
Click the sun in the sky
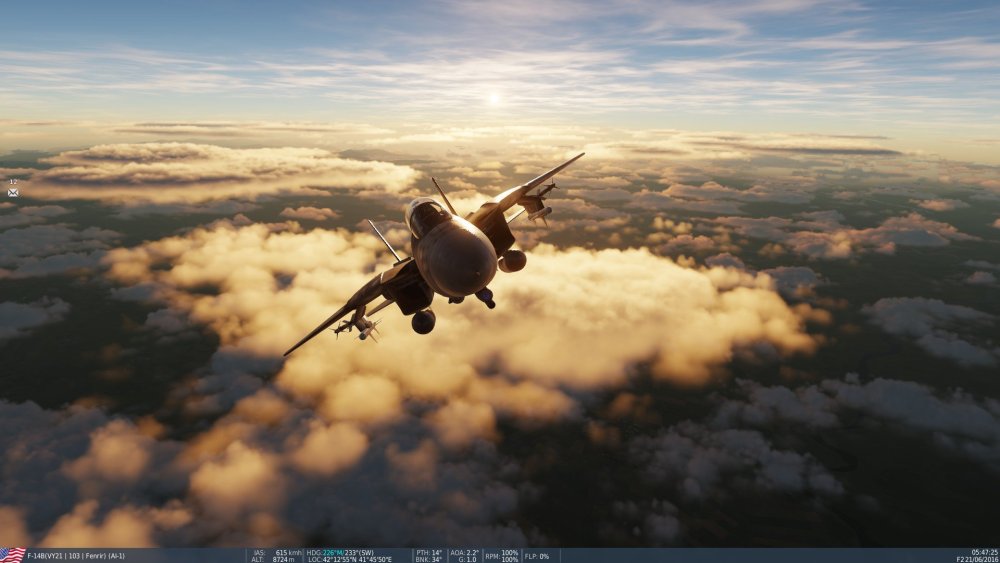[491, 98]
